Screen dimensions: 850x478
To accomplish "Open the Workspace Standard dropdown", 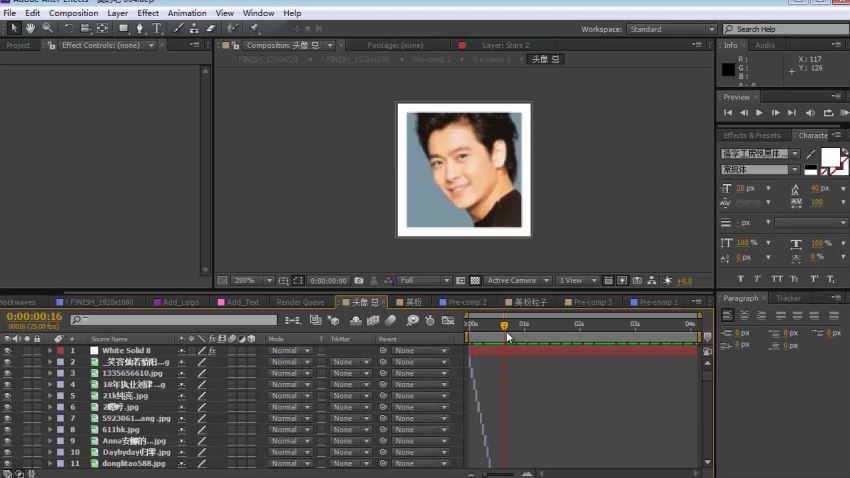I will click(672, 29).
